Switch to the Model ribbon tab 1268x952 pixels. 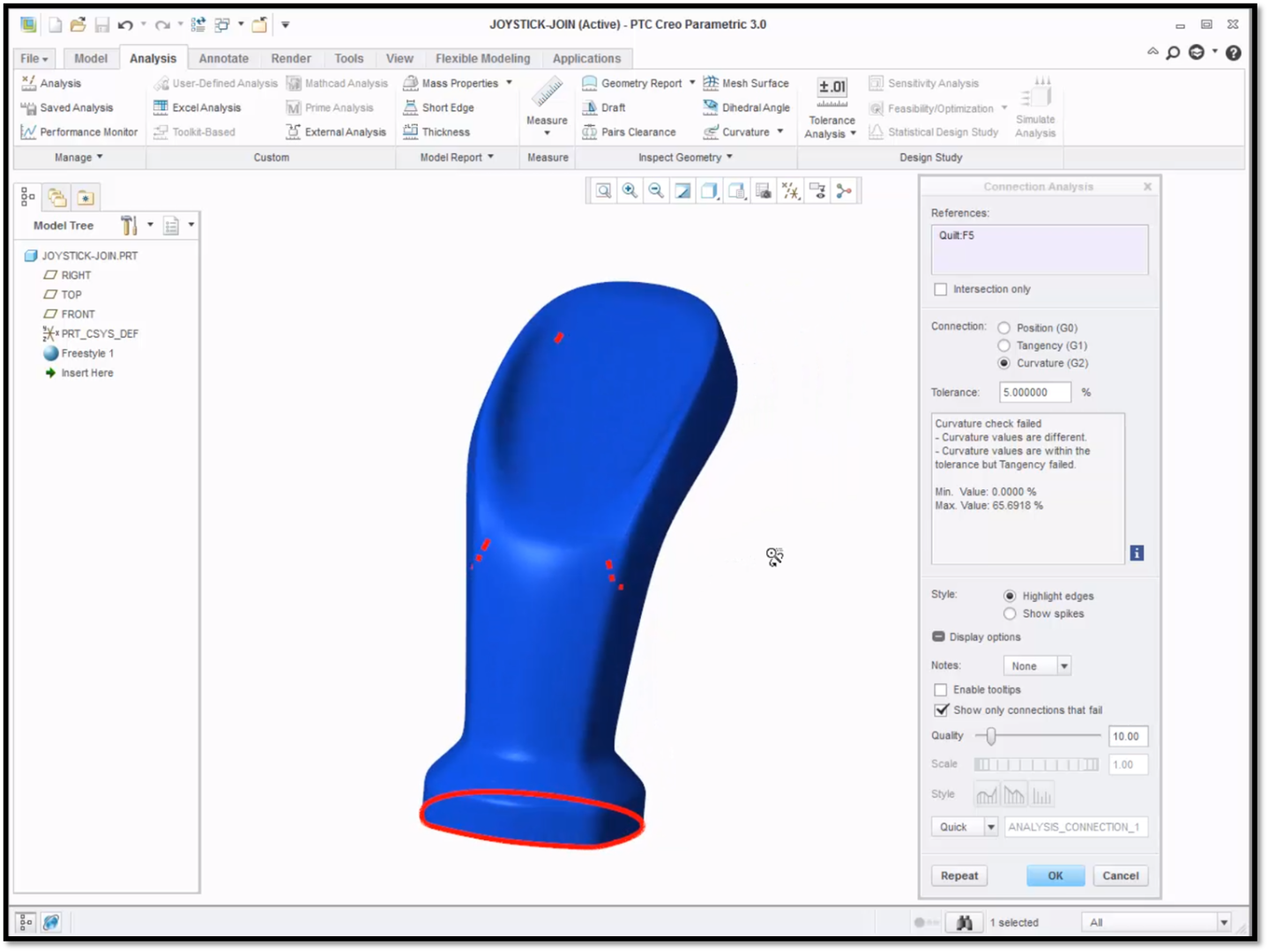pyautogui.click(x=91, y=58)
